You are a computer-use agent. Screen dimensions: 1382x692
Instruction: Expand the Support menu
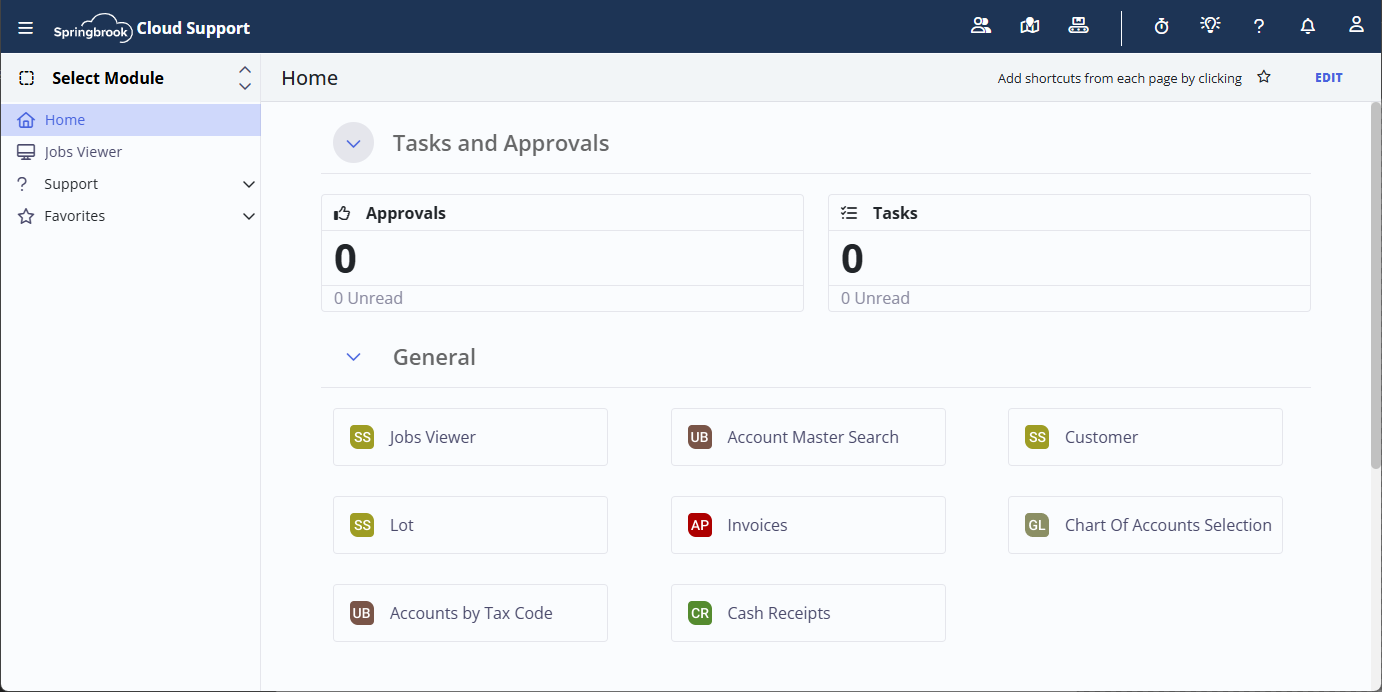(249, 184)
